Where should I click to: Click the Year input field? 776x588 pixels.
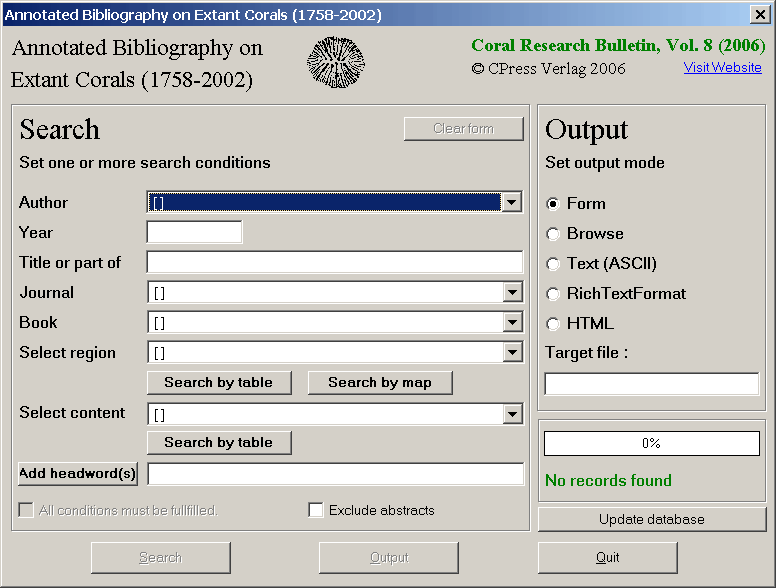[x=194, y=233]
